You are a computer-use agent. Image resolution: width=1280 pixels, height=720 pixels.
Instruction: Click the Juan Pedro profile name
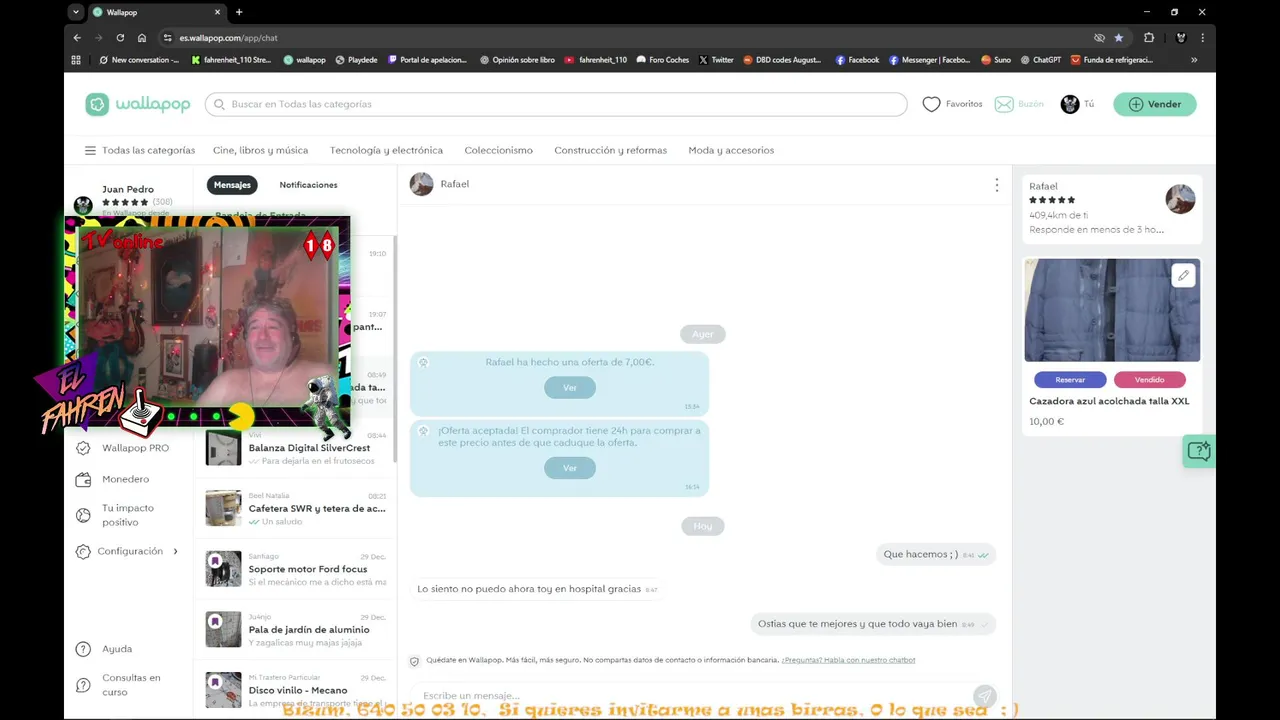coord(128,189)
